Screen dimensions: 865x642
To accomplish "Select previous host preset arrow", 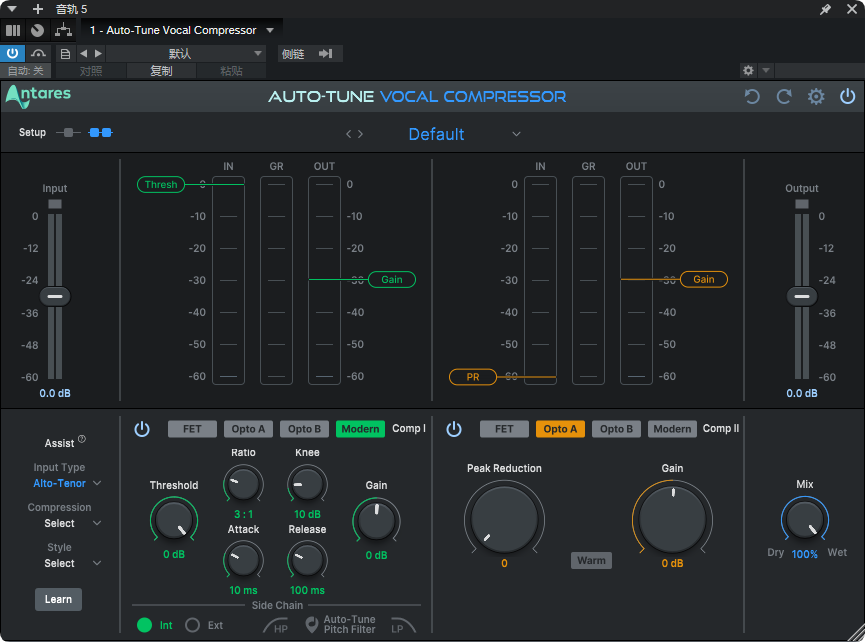I will pyautogui.click(x=84, y=54).
